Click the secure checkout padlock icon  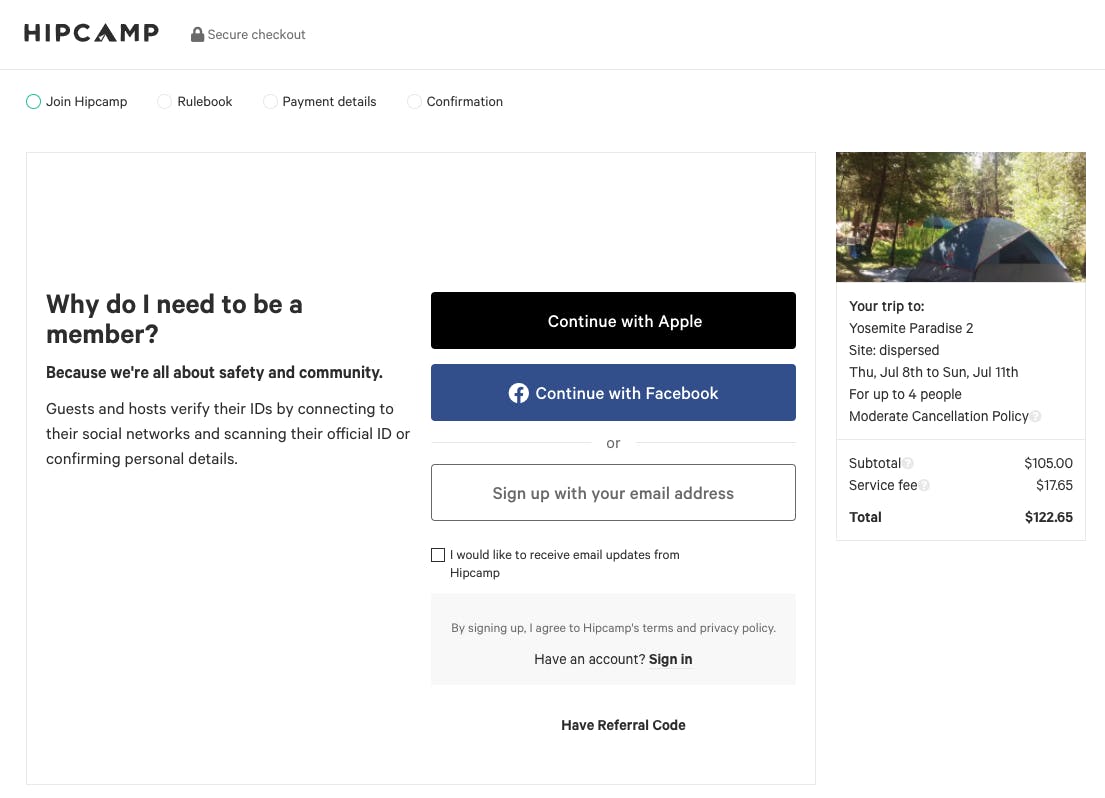[197, 34]
